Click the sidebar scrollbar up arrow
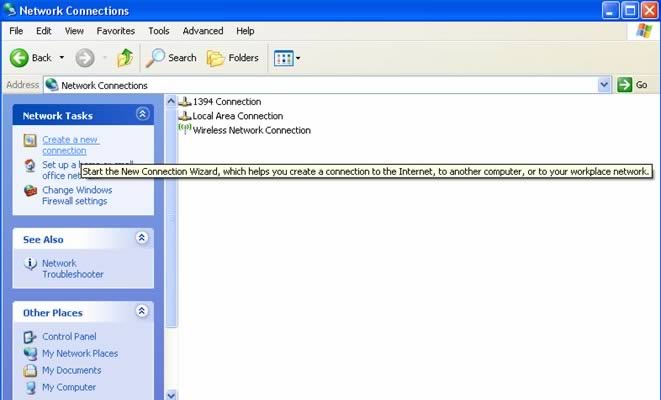The height and width of the screenshot is (400, 661). [171, 101]
